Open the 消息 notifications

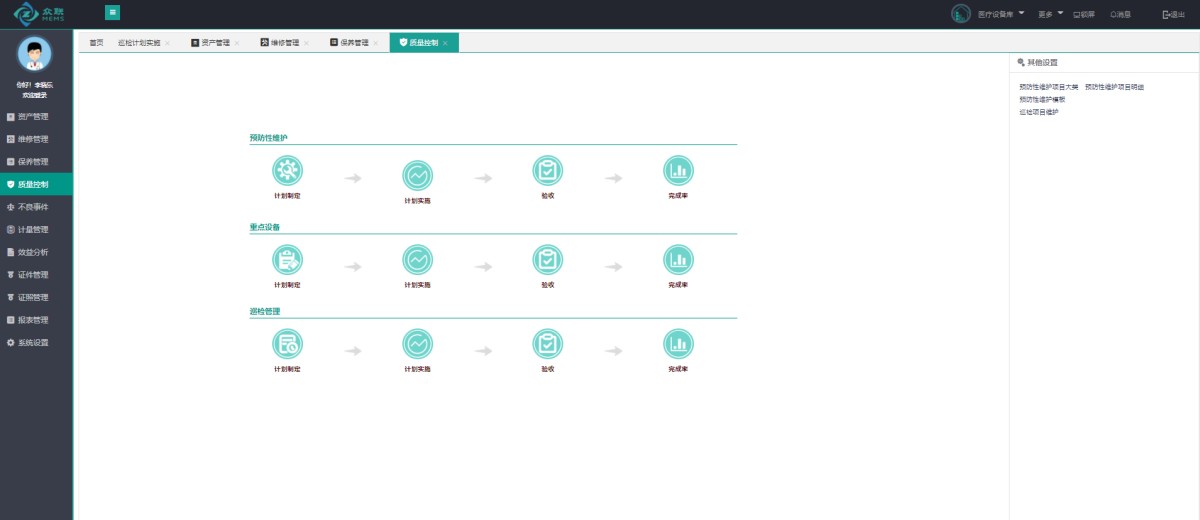tap(1120, 14)
